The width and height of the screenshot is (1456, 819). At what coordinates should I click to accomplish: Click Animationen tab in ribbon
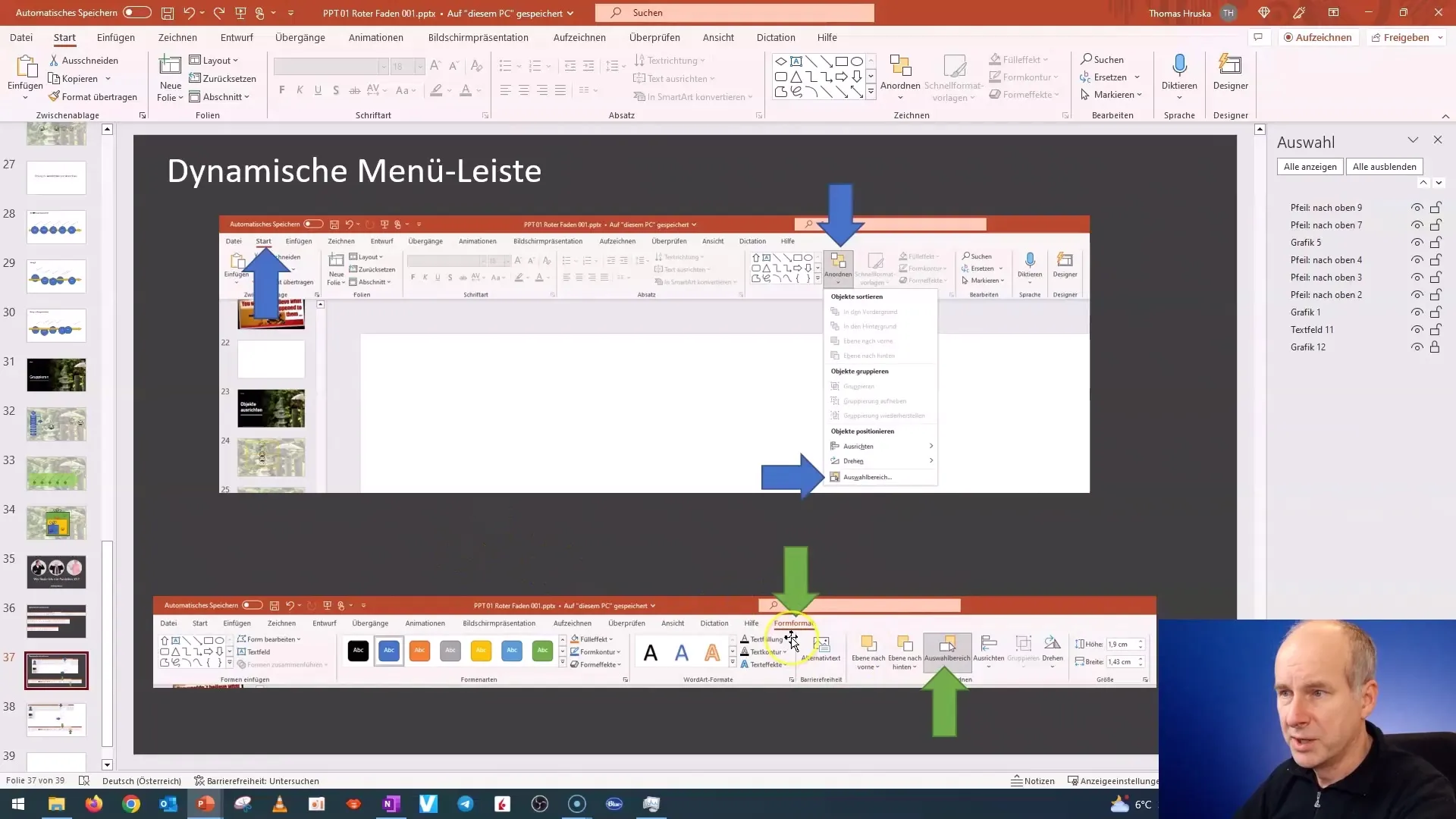(377, 37)
